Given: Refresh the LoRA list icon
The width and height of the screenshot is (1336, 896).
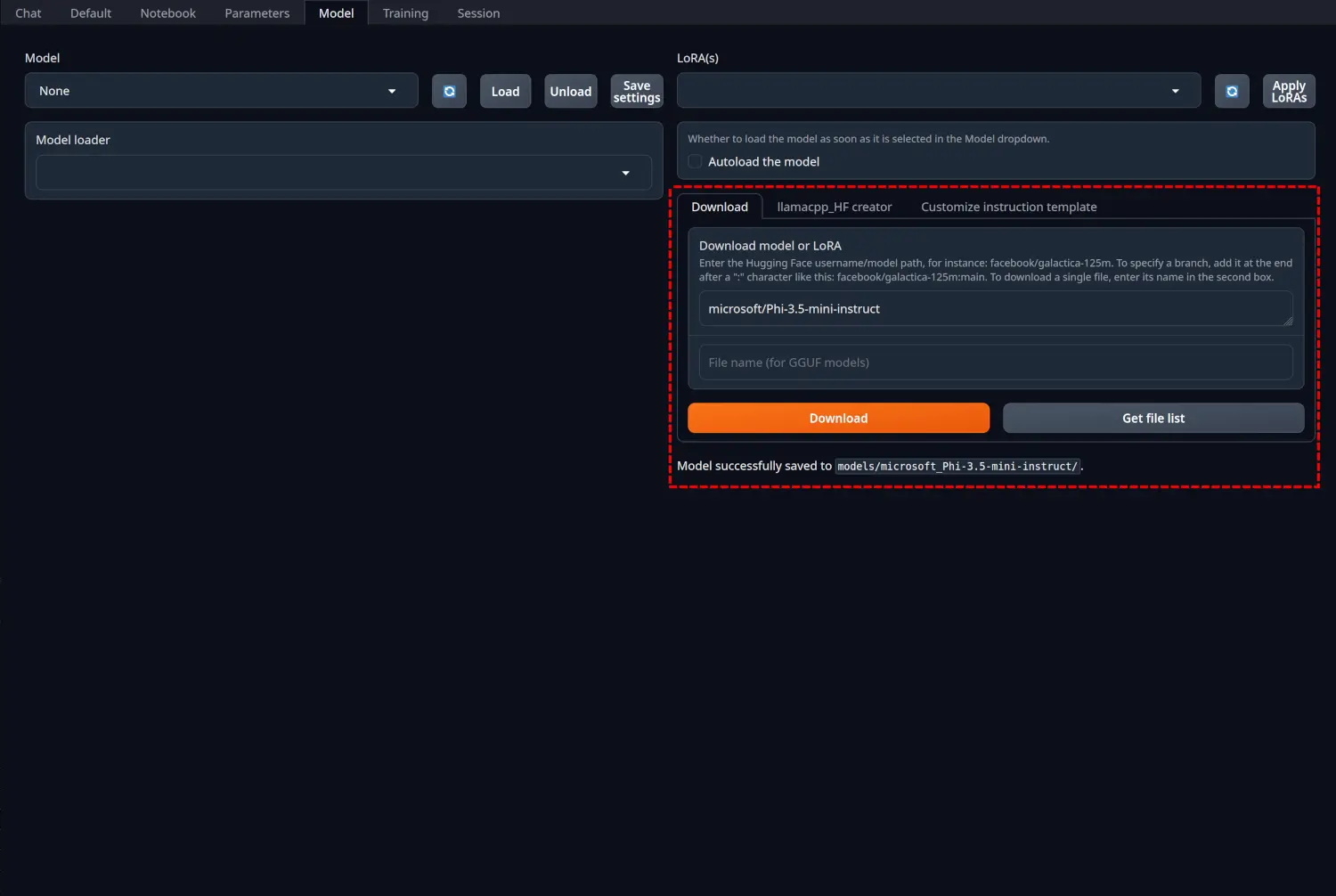Looking at the screenshot, I should coord(1232,92).
